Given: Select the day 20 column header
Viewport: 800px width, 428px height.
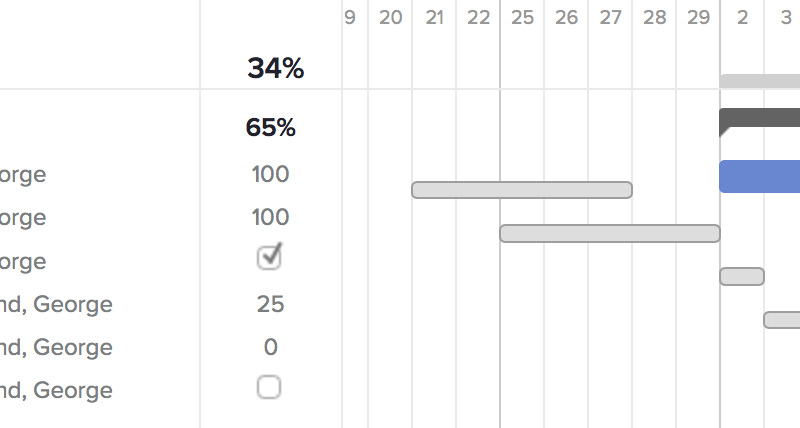Looking at the screenshot, I should click(391, 17).
